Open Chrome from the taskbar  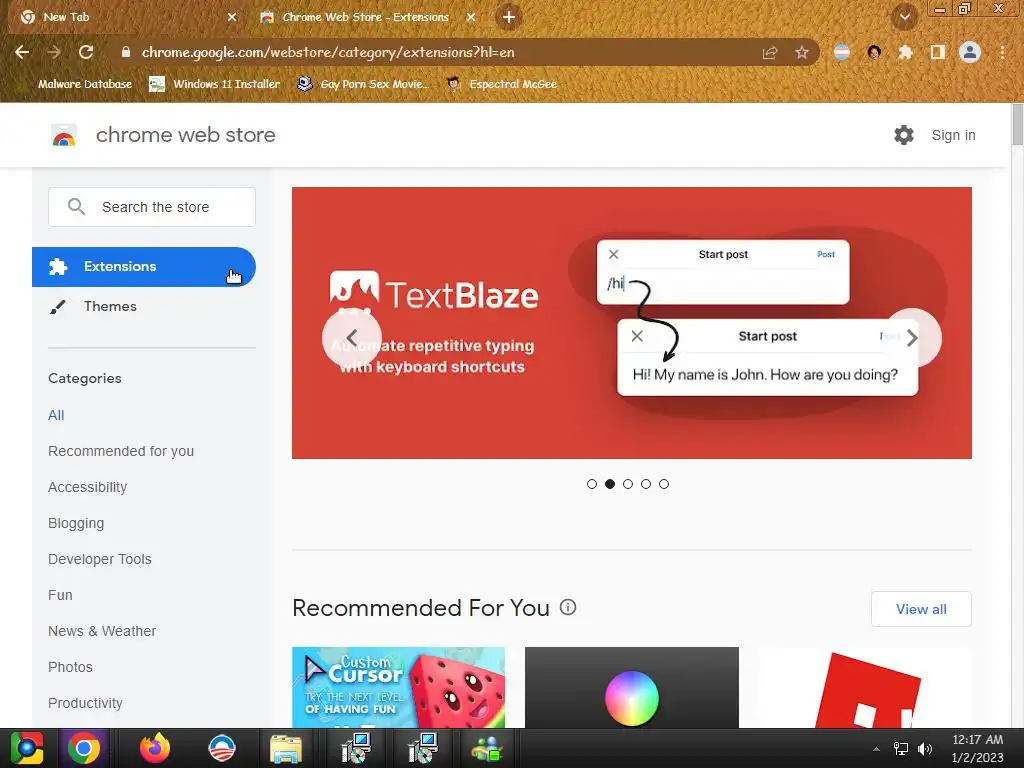click(x=84, y=748)
